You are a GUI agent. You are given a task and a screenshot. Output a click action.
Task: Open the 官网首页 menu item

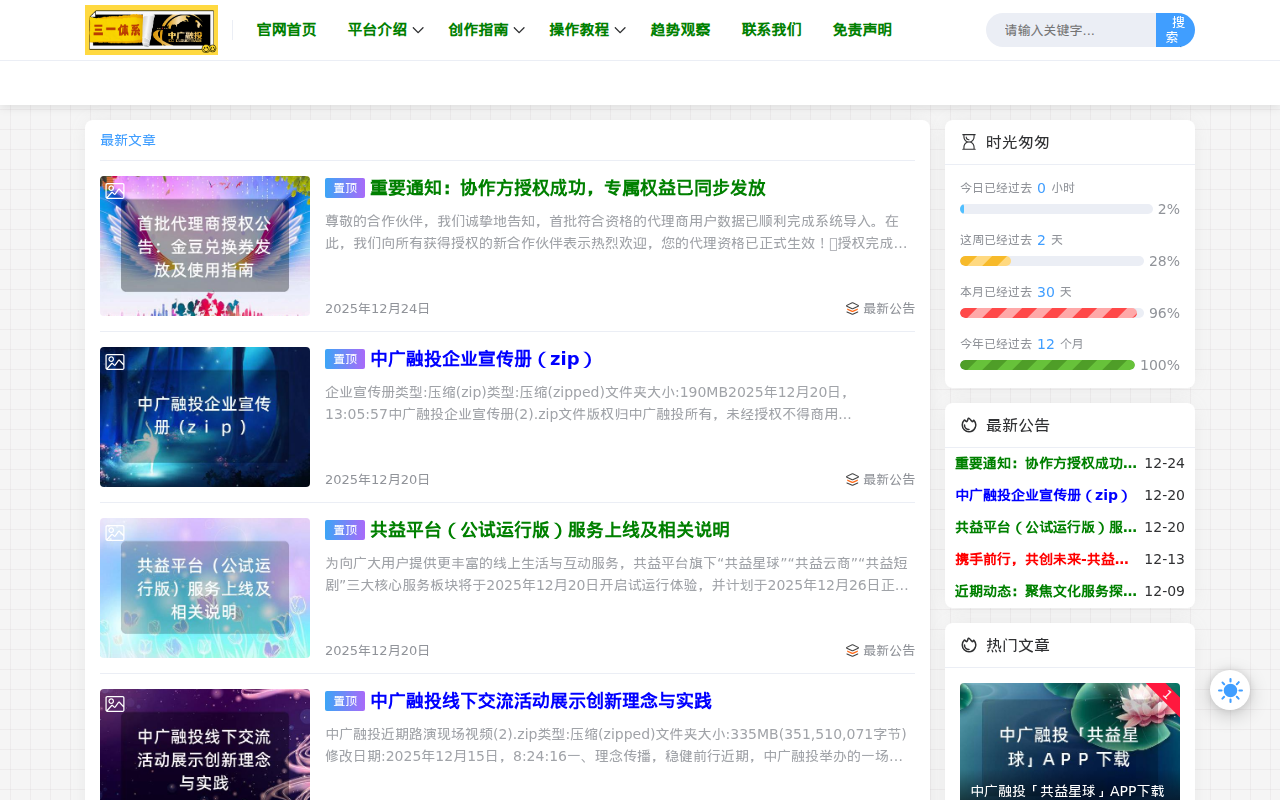click(286, 29)
